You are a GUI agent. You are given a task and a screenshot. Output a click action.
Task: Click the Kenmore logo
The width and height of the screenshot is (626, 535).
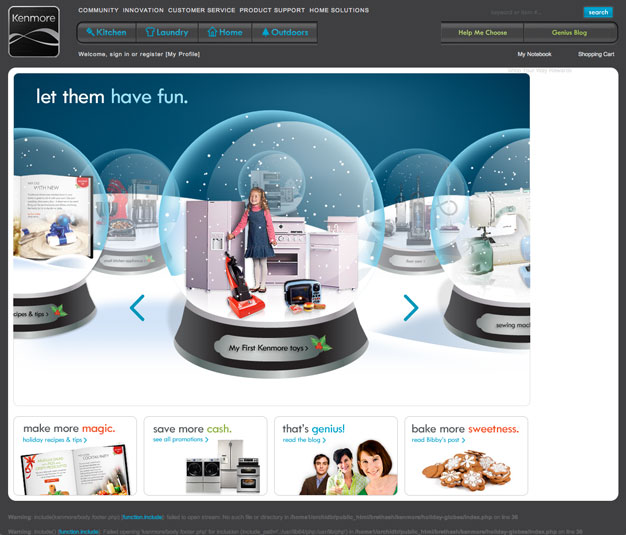click(34, 32)
